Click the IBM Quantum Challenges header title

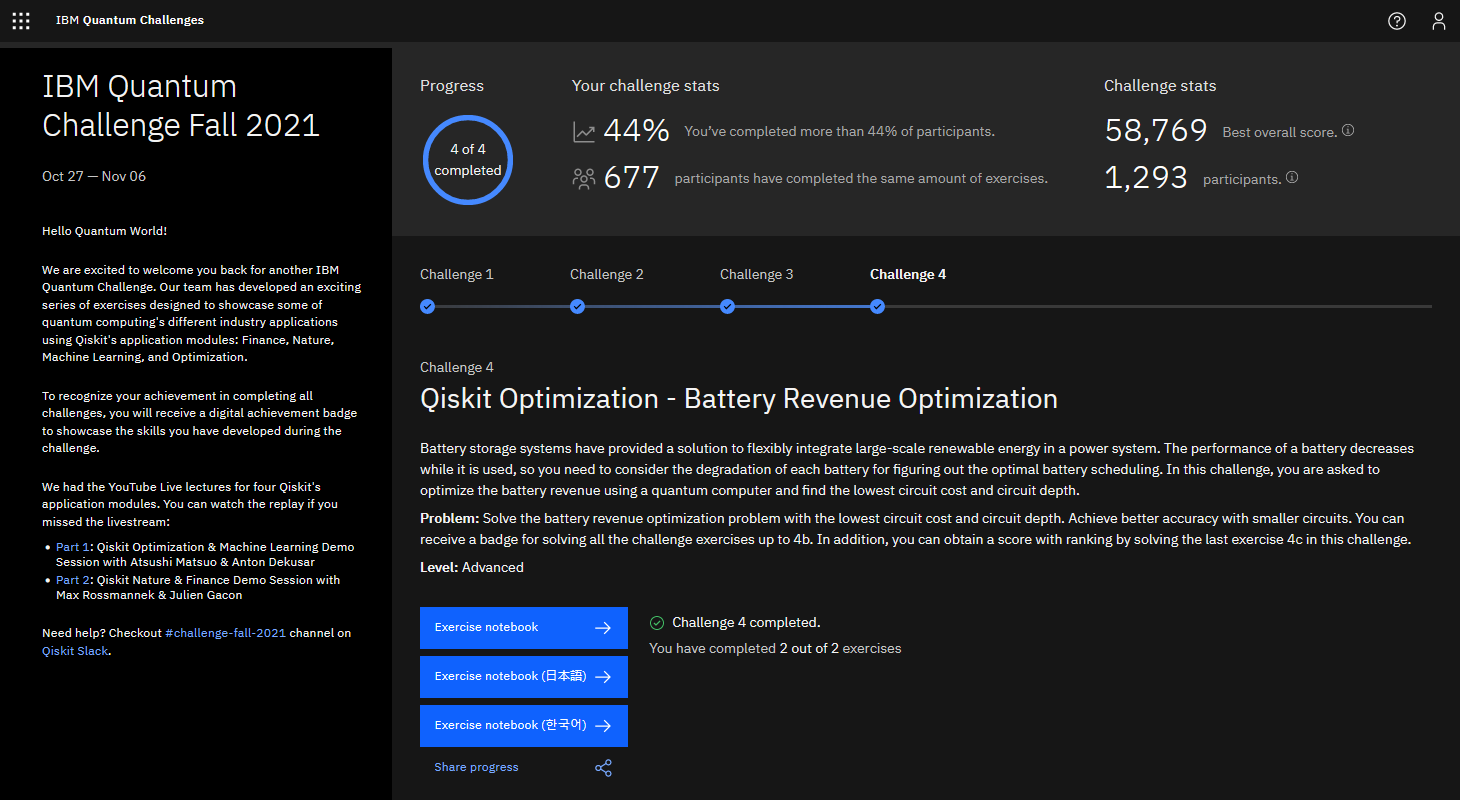tap(130, 20)
